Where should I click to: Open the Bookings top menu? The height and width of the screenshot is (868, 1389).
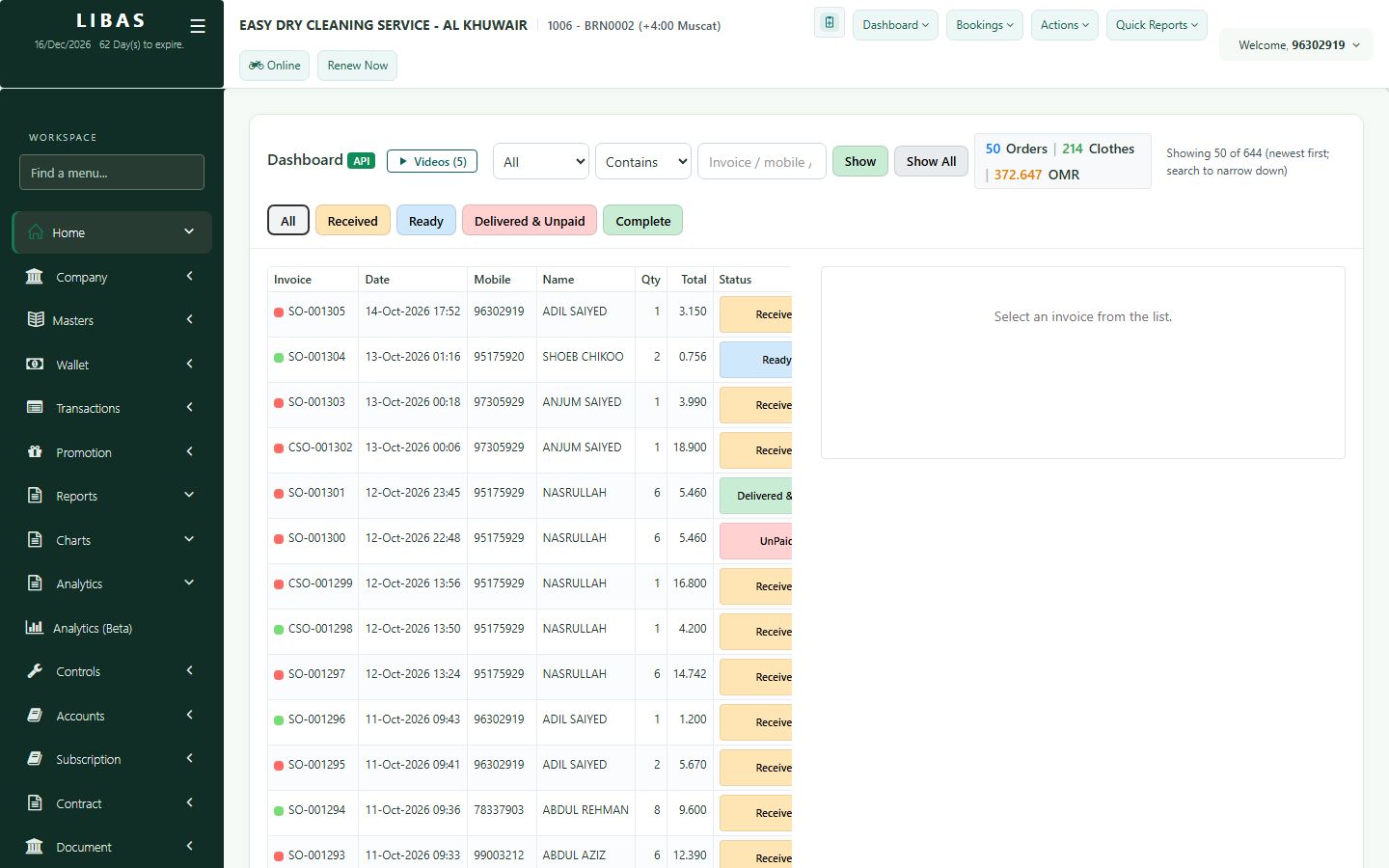pos(985,25)
